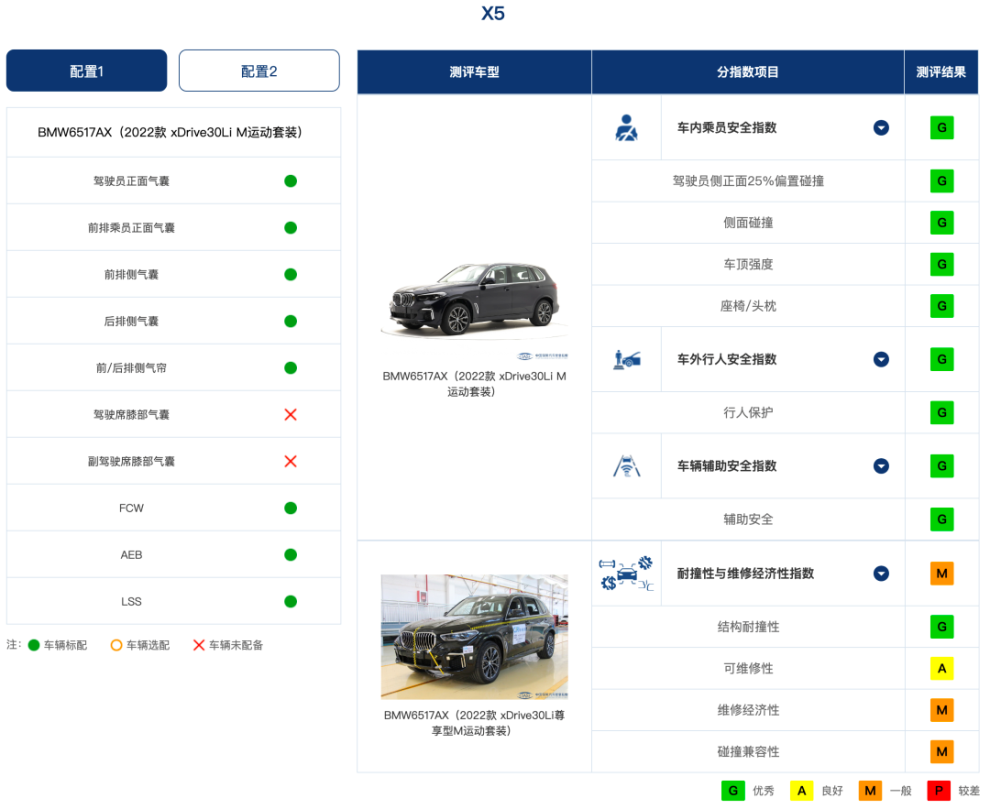Screen dimensions: 990x809
Task: Click the X5 model title
Action: tap(492, 13)
